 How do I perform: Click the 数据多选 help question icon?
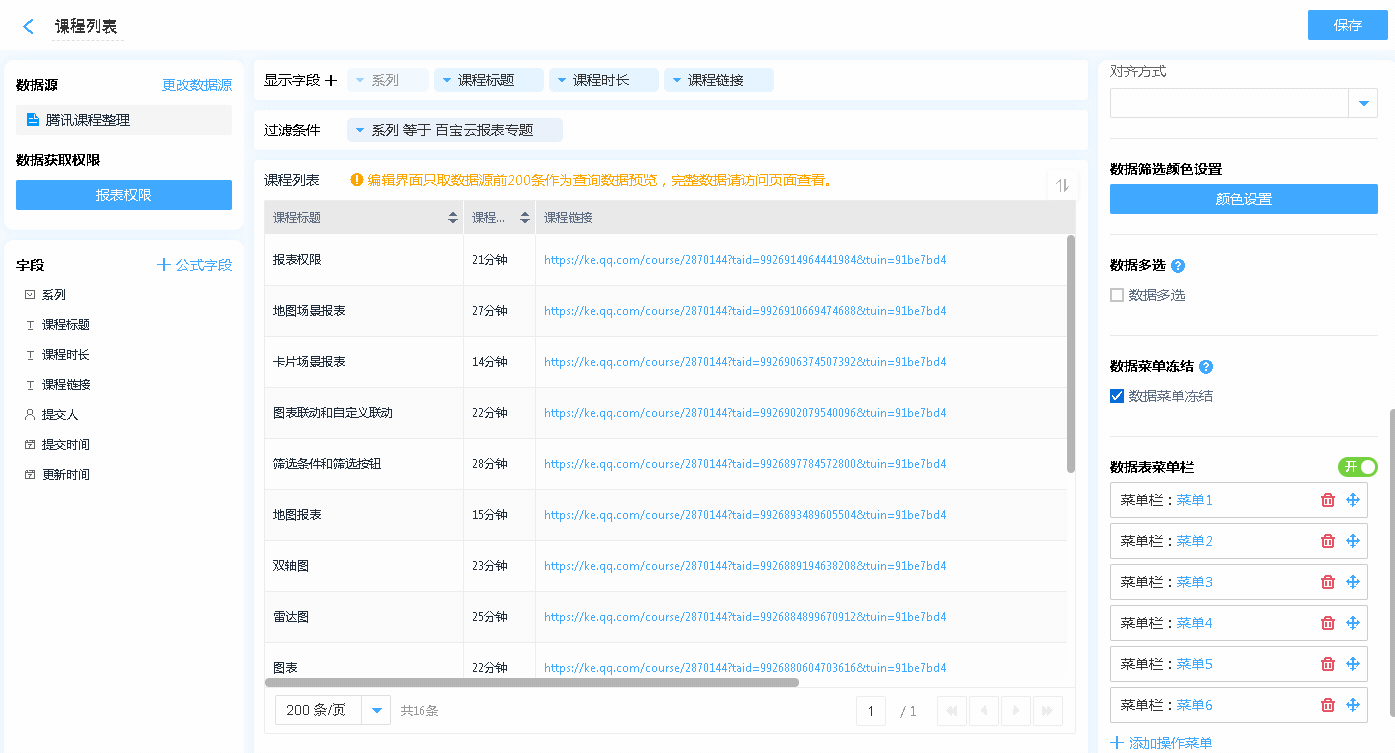coord(1178,266)
